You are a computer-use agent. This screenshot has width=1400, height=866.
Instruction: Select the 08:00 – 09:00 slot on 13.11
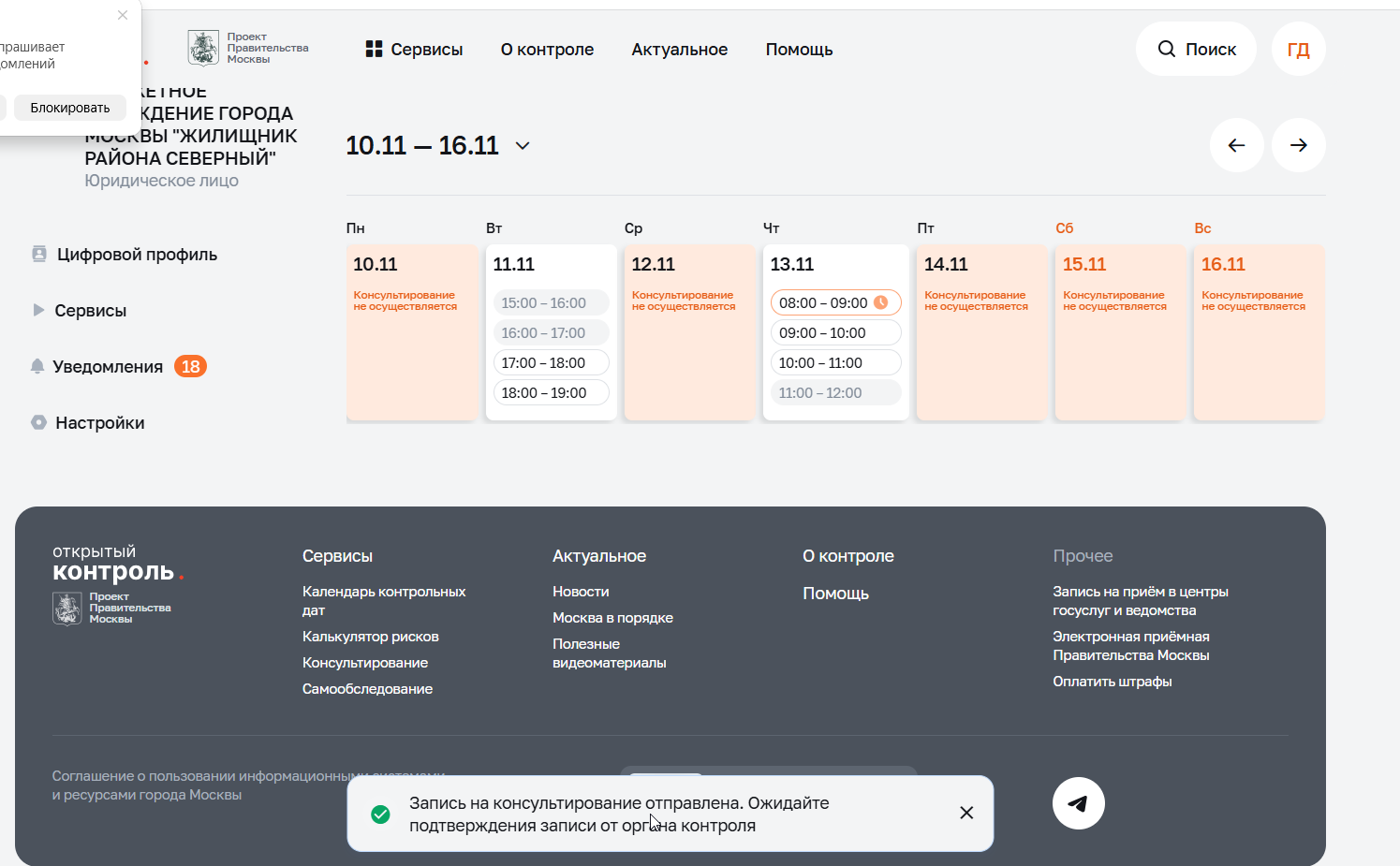point(835,302)
